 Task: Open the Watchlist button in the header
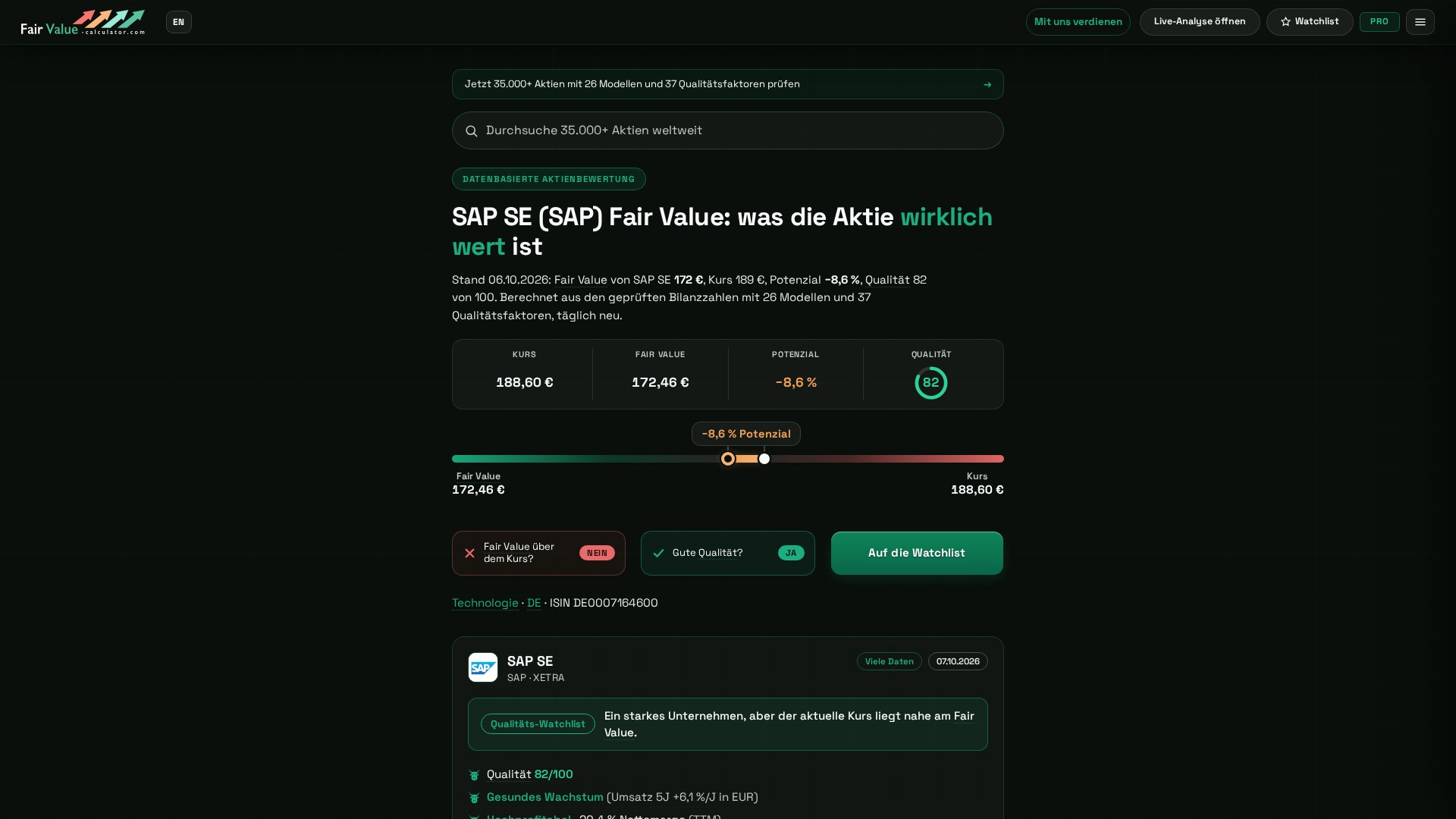coord(1310,22)
